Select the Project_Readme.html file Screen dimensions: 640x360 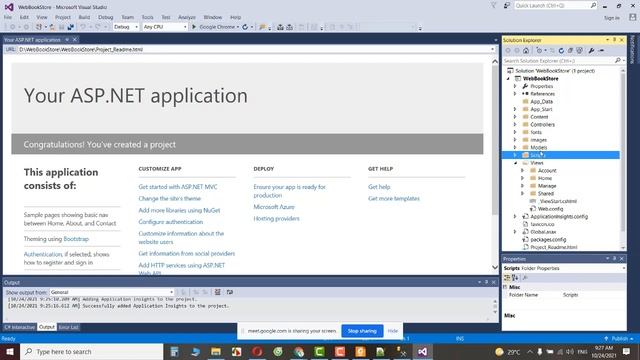[554, 247]
